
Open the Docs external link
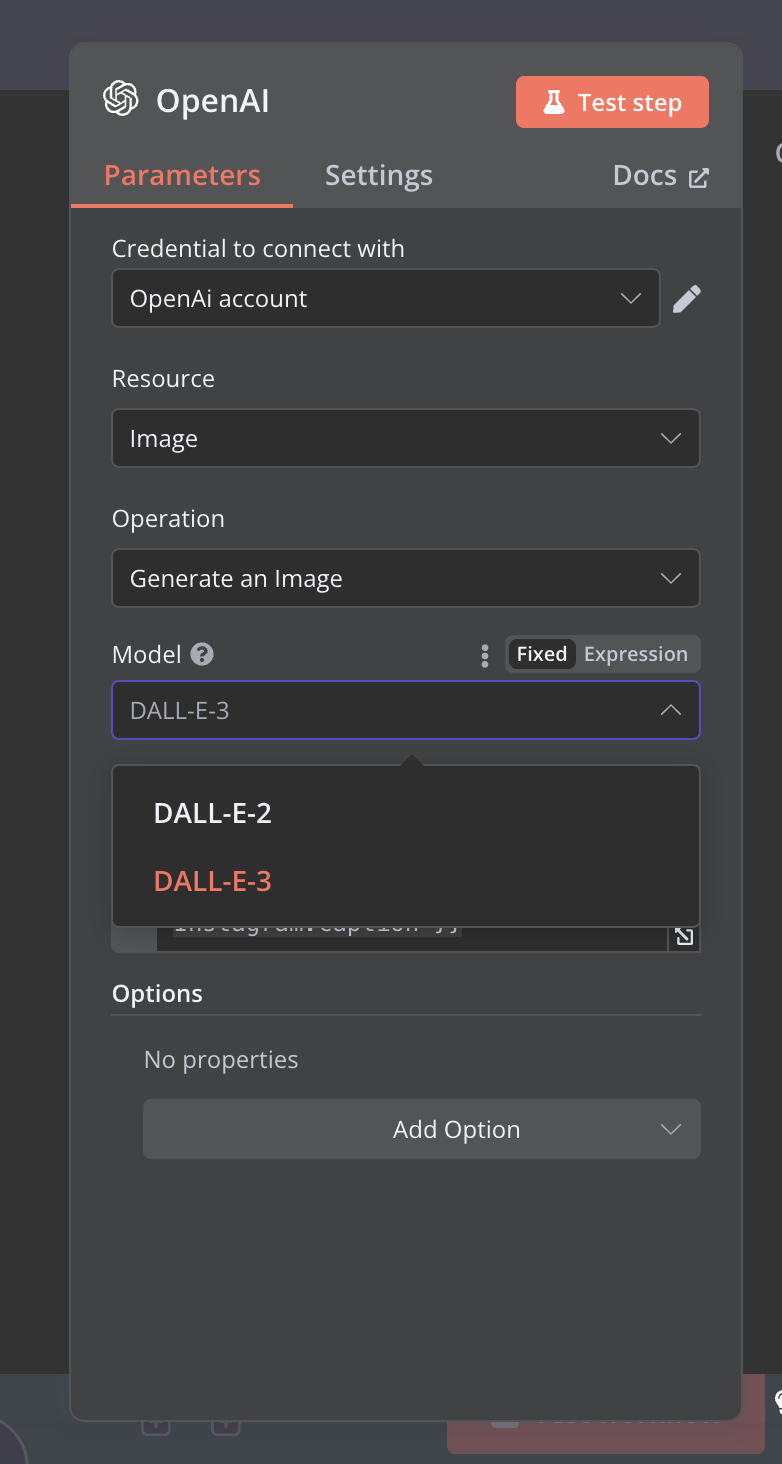click(661, 176)
